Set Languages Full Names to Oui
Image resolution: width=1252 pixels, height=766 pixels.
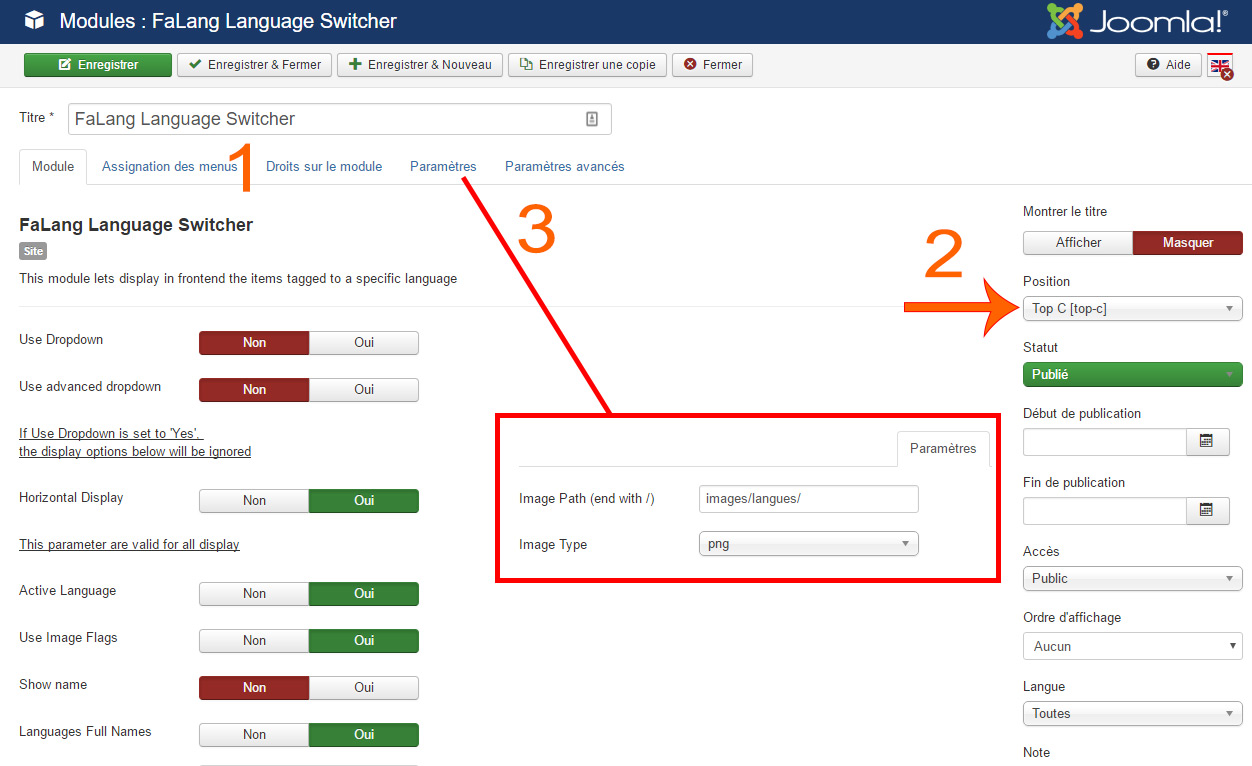(x=364, y=735)
